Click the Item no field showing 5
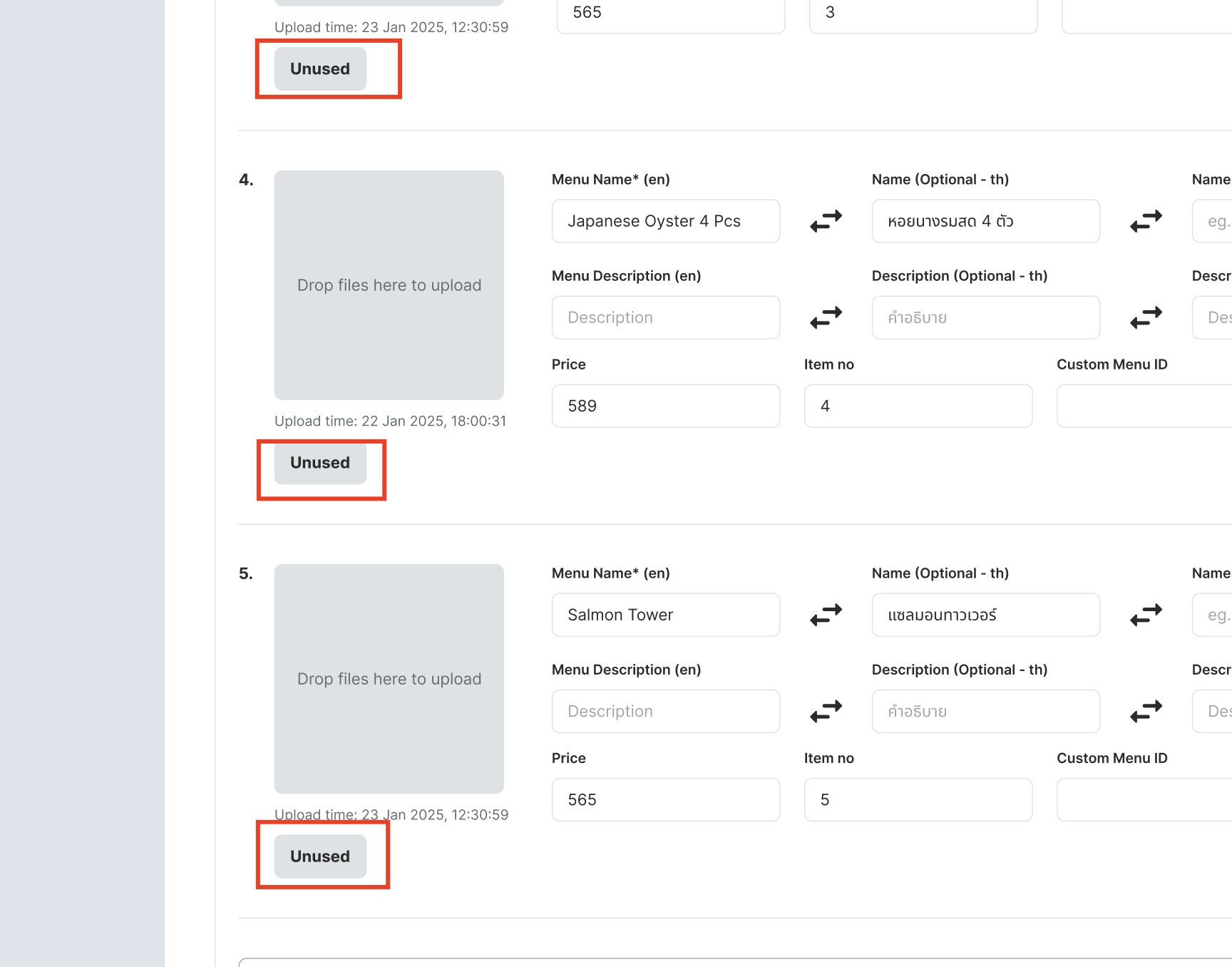This screenshot has height=967, width=1232. [918, 799]
